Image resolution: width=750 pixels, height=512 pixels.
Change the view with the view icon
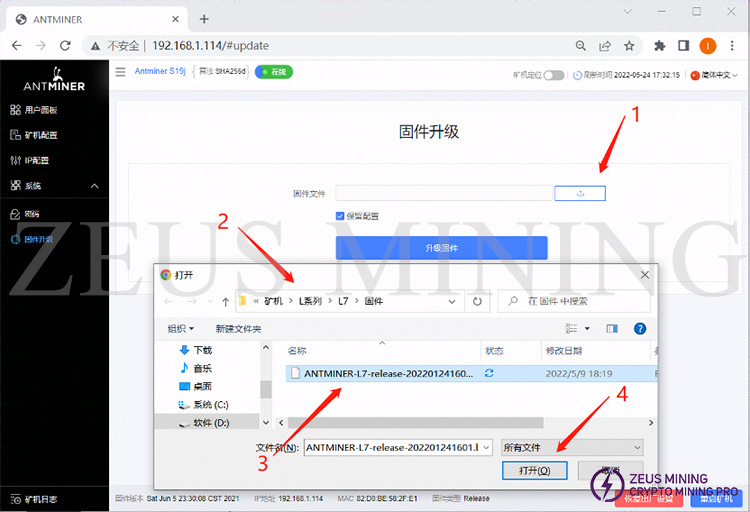tap(571, 328)
